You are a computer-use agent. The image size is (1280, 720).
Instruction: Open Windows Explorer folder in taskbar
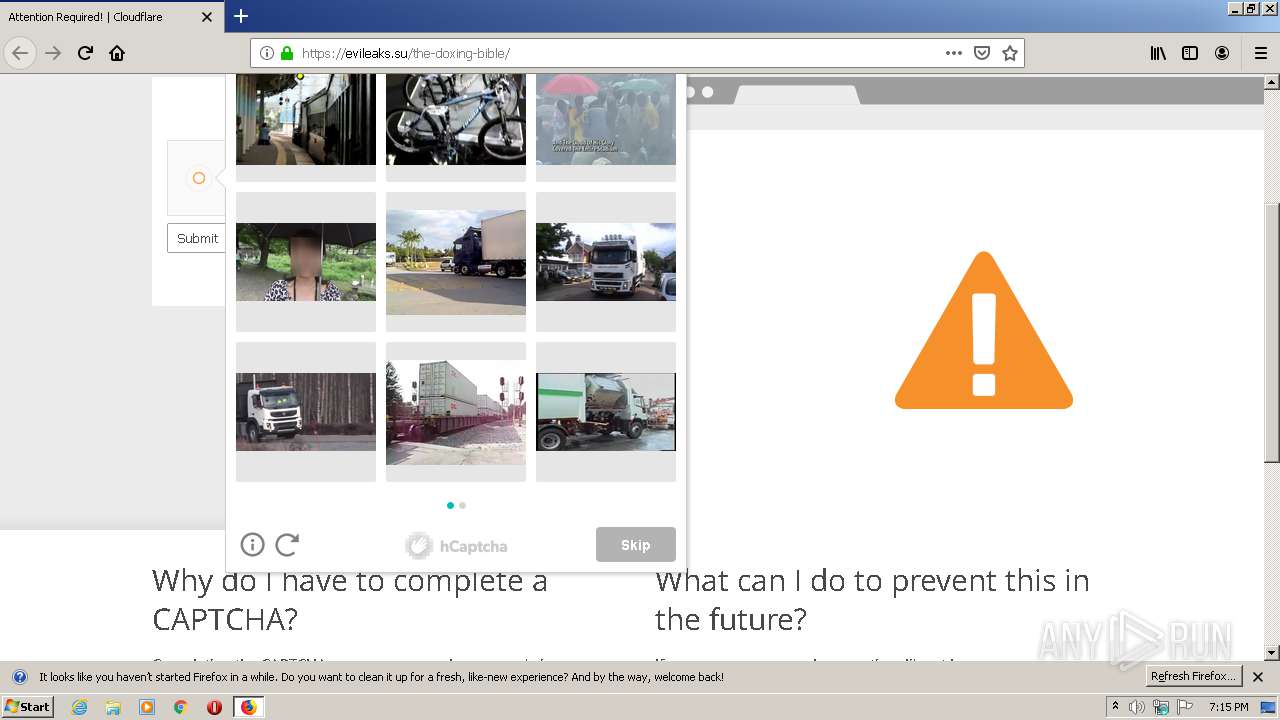click(x=113, y=707)
